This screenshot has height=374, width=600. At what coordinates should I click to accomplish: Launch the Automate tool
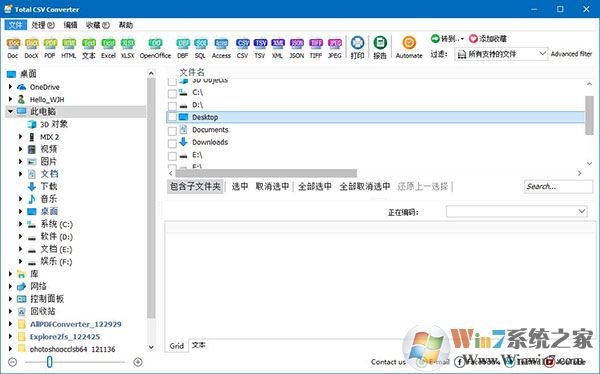pyautogui.click(x=409, y=48)
